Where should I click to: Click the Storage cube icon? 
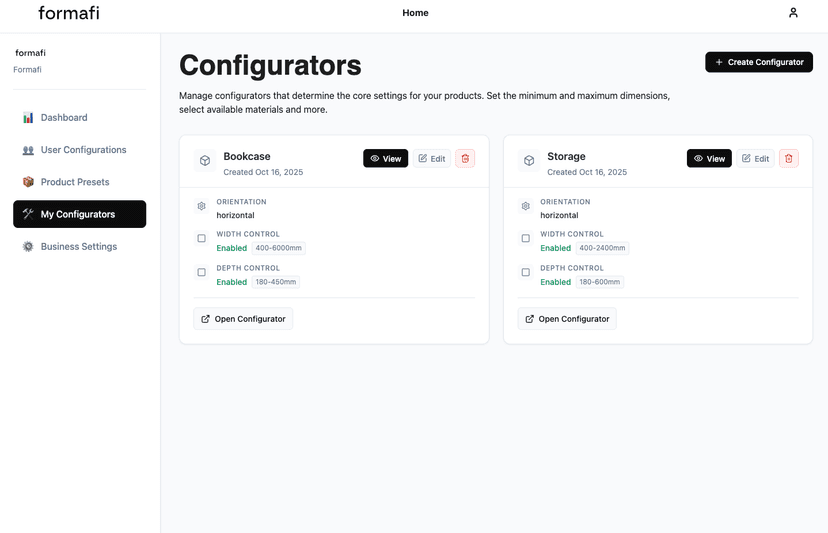[528, 161]
